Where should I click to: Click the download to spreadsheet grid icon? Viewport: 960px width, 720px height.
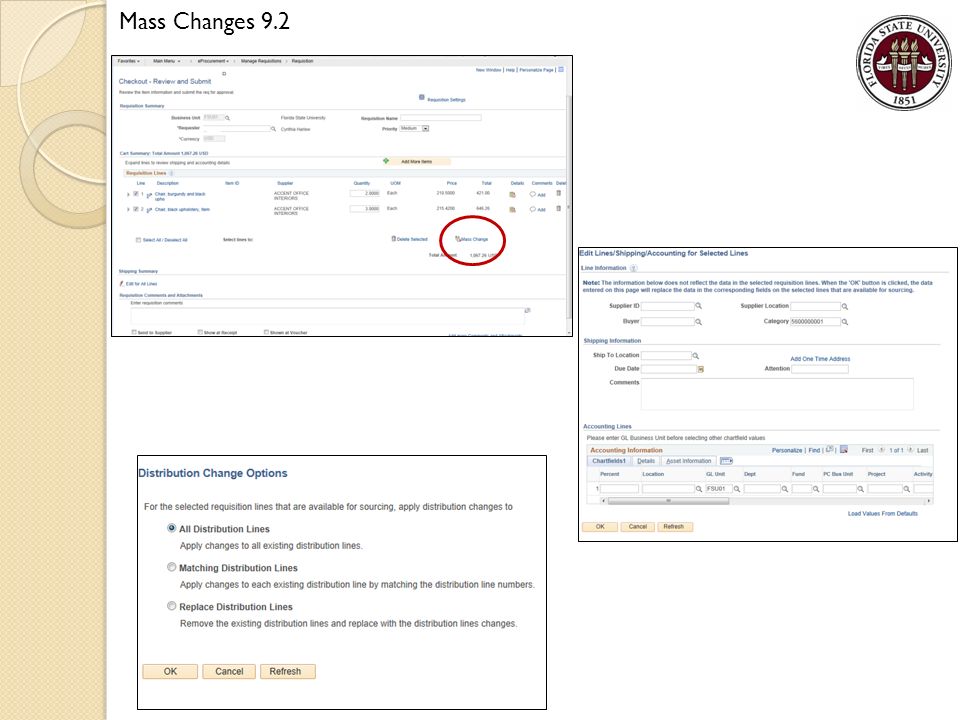[x=844, y=449]
